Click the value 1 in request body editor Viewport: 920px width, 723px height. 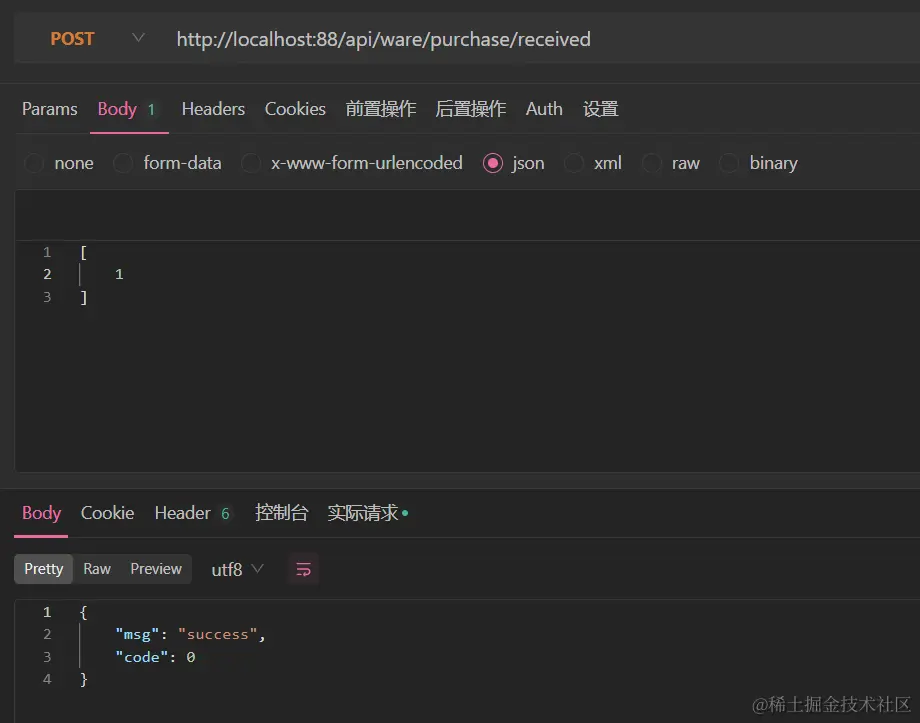click(x=119, y=274)
